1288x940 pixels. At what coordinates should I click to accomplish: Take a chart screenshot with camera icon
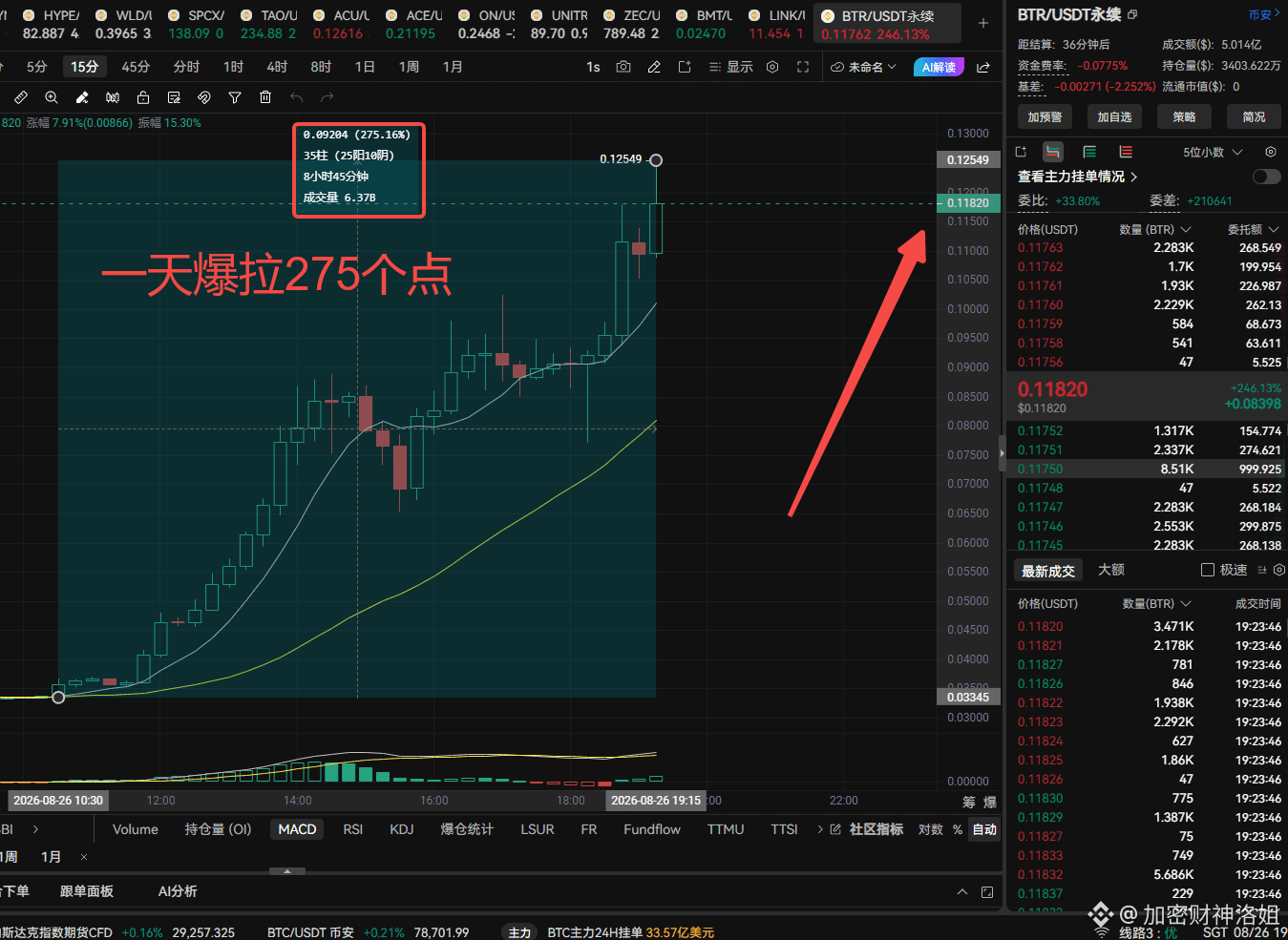623,67
